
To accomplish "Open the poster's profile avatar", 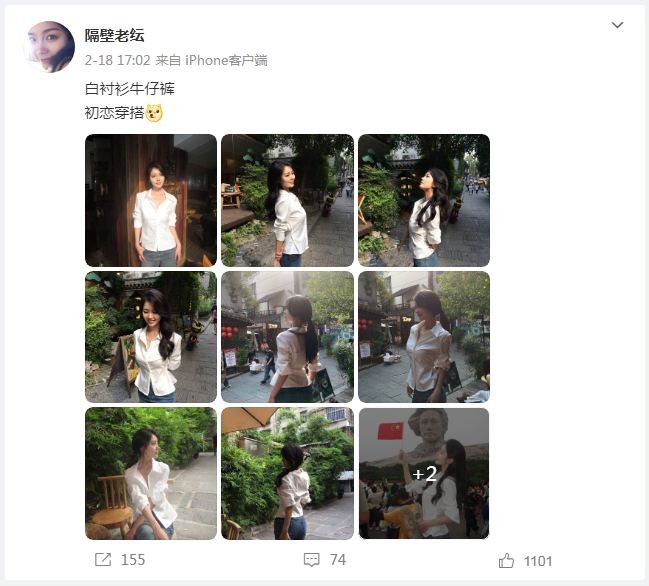I will click(49, 47).
